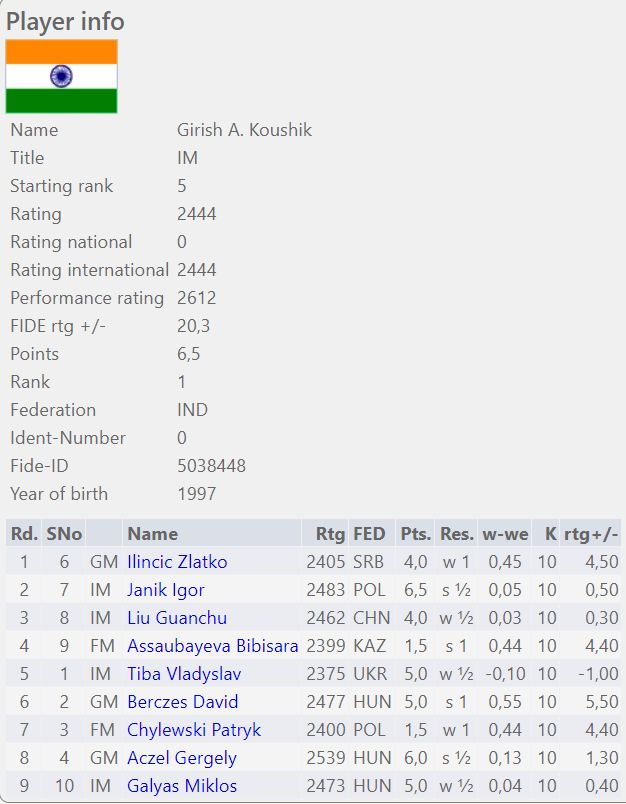Click the Pts. column header
This screenshot has width=626, height=804.
tap(415, 534)
